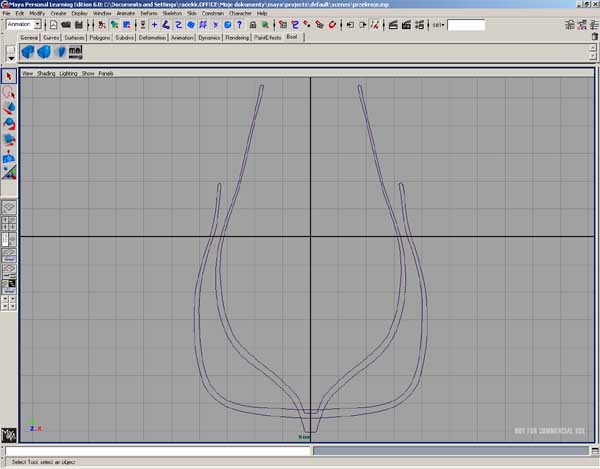
Task: Toggle Attribute Editor display icon
Action: (x=570, y=25)
